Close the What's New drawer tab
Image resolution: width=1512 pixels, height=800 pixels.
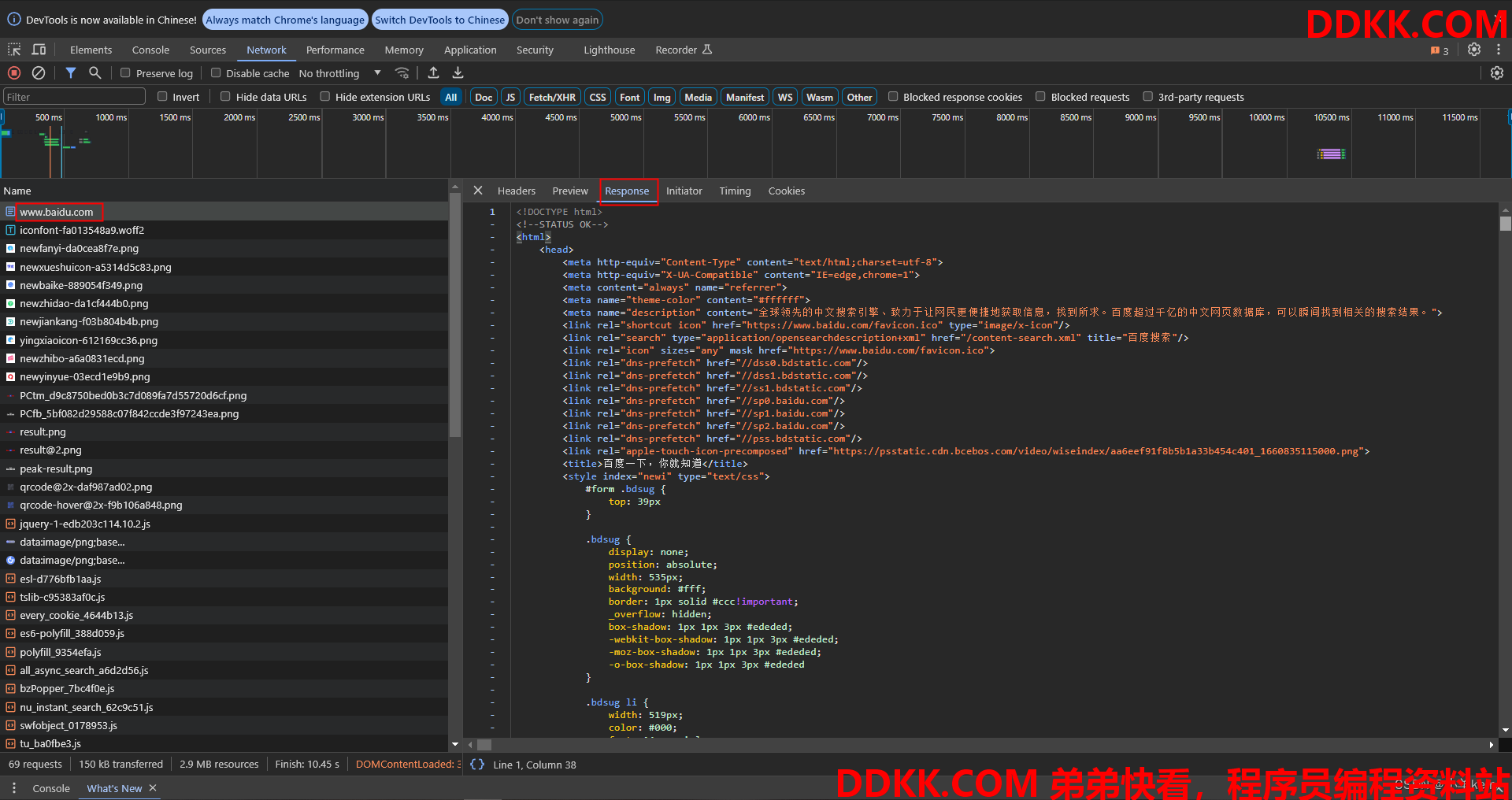click(x=153, y=787)
